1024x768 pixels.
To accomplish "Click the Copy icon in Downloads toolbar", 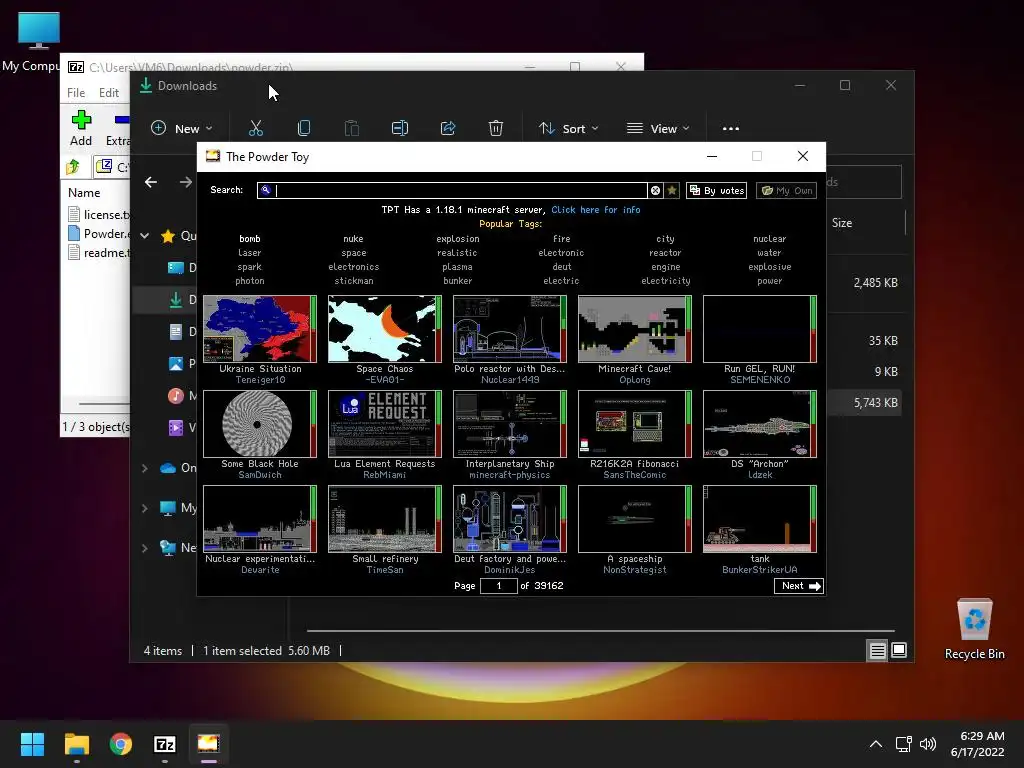I will [304, 129].
